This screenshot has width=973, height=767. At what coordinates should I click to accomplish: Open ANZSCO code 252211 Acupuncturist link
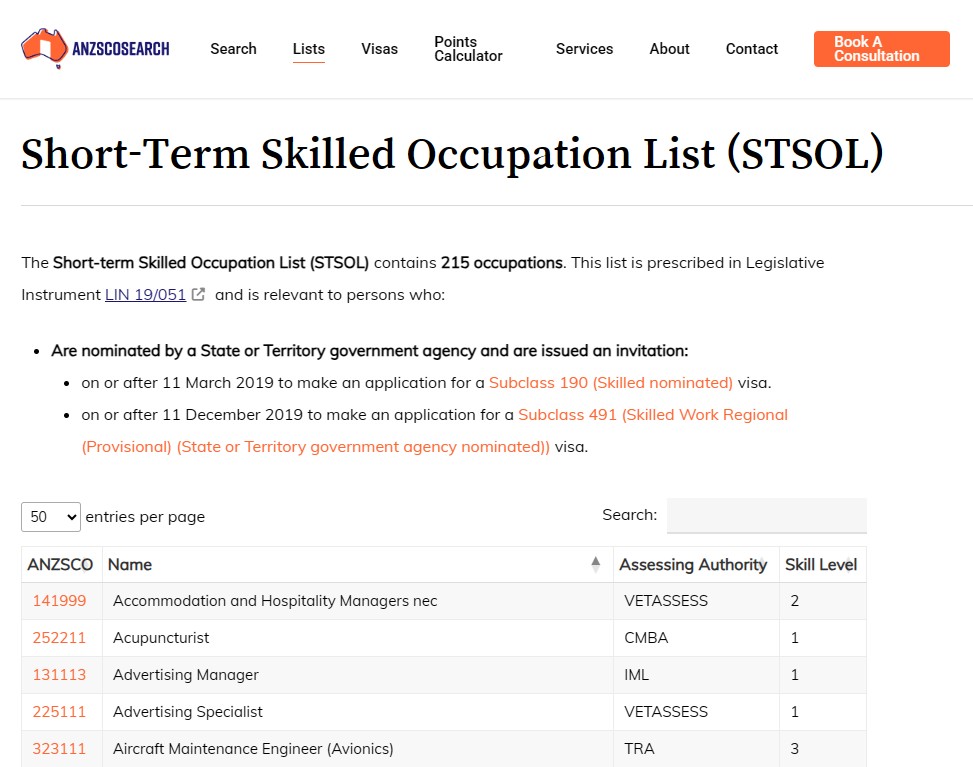pos(59,638)
